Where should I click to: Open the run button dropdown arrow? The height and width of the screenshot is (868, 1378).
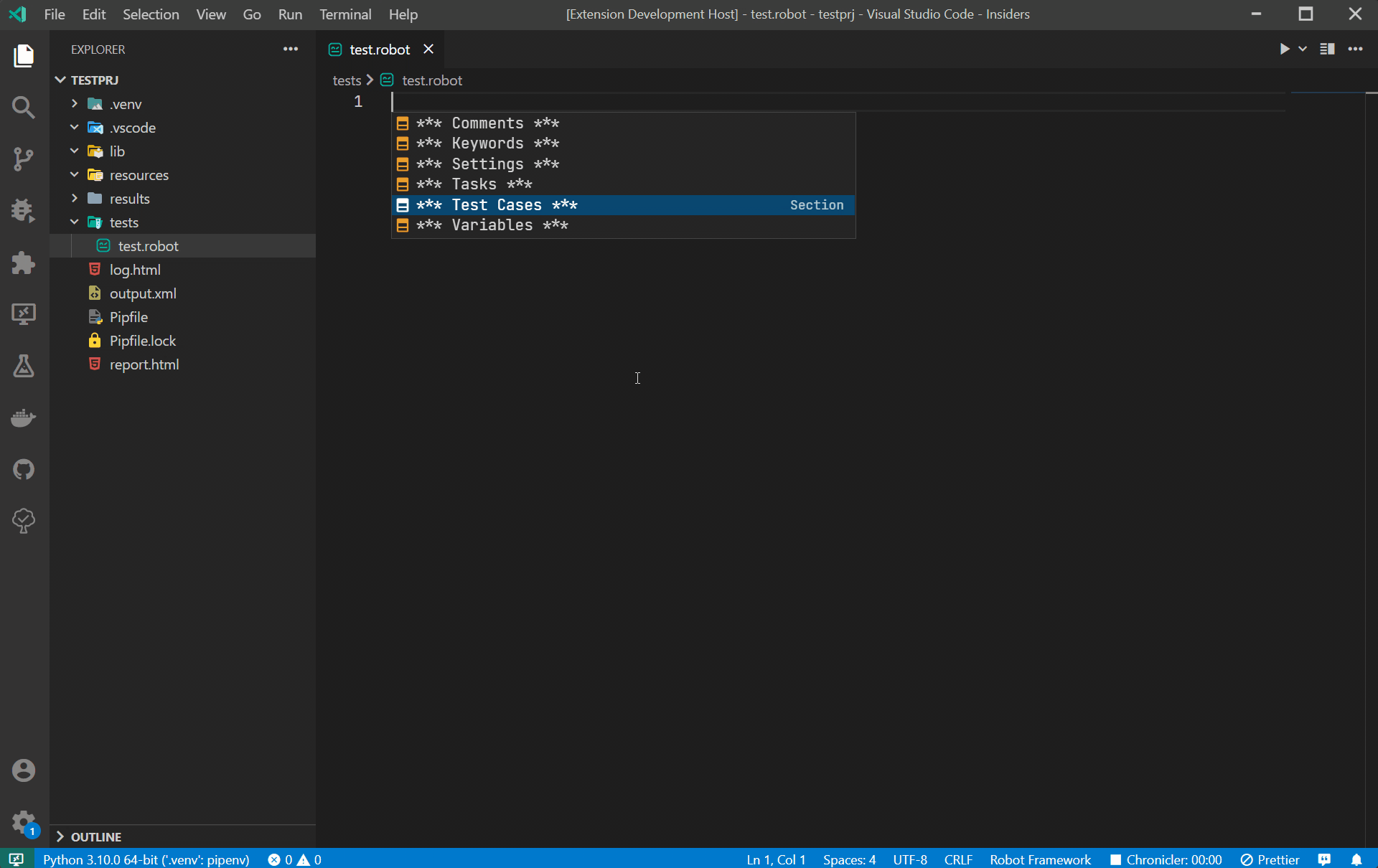tap(1303, 49)
